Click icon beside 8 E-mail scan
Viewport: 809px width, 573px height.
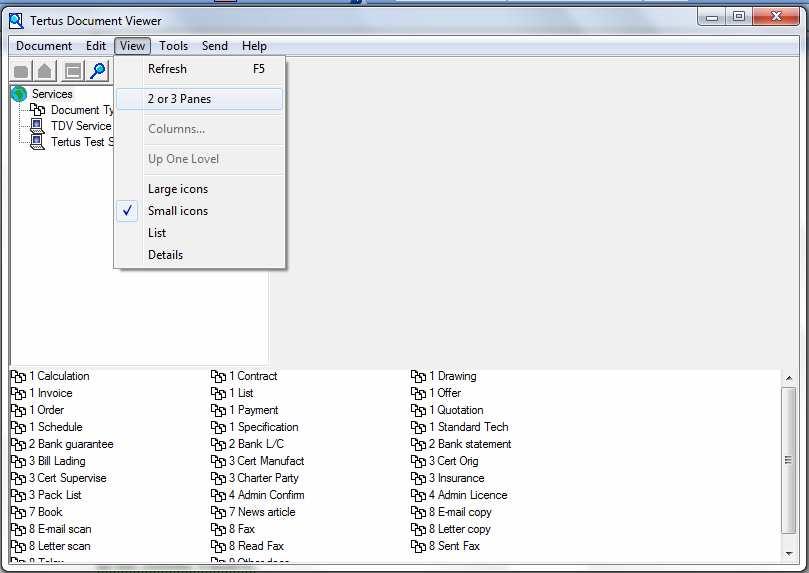tap(18, 530)
